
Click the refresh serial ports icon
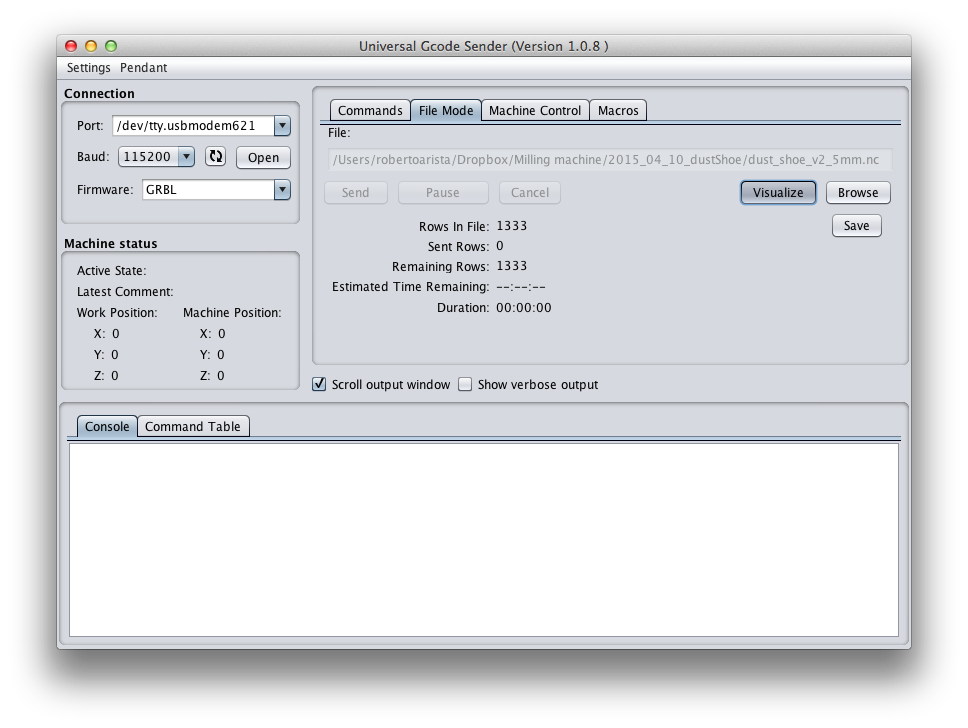(215, 157)
